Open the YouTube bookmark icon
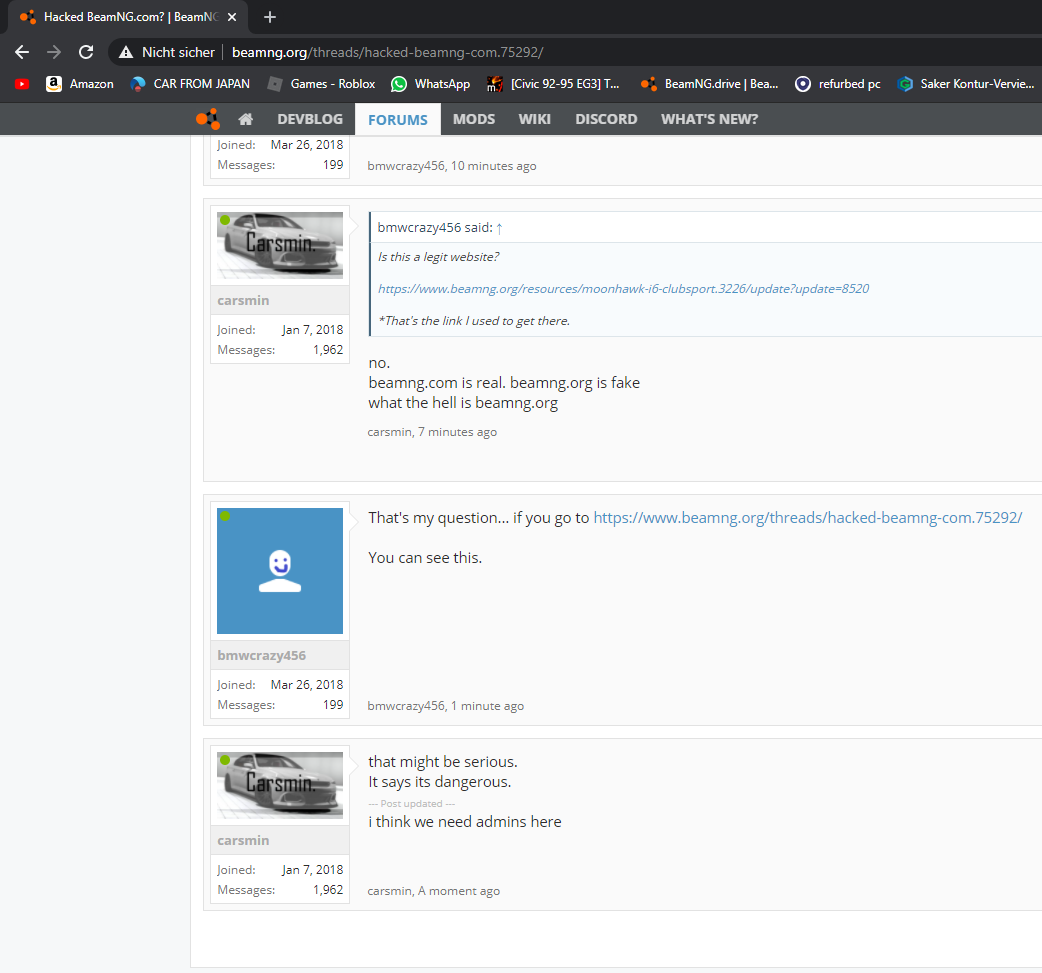The height and width of the screenshot is (973, 1042). click(22, 84)
